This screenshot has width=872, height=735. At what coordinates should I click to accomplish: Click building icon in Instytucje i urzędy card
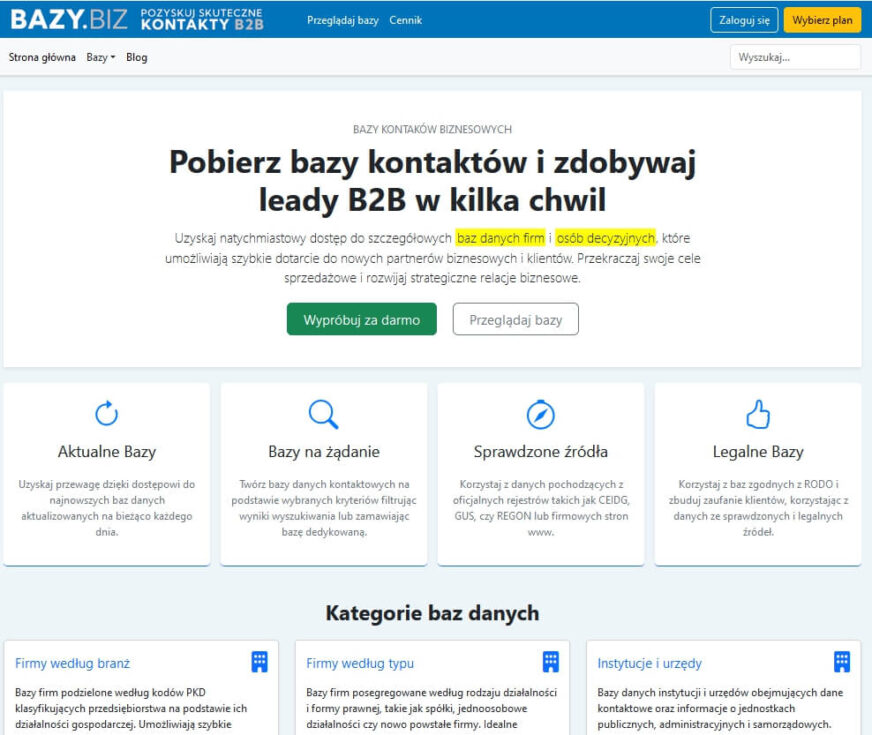tap(842, 662)
